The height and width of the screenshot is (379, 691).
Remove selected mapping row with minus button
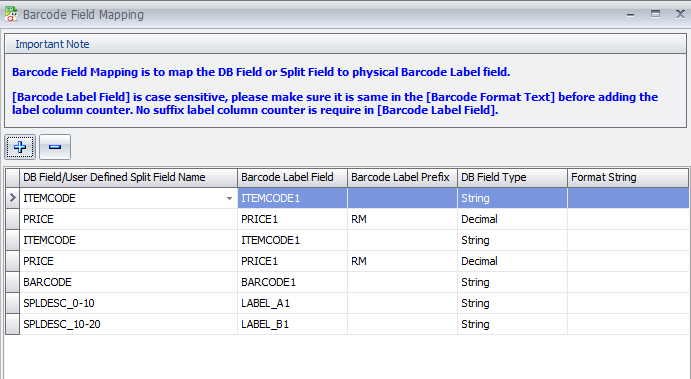tap(55, 147)
